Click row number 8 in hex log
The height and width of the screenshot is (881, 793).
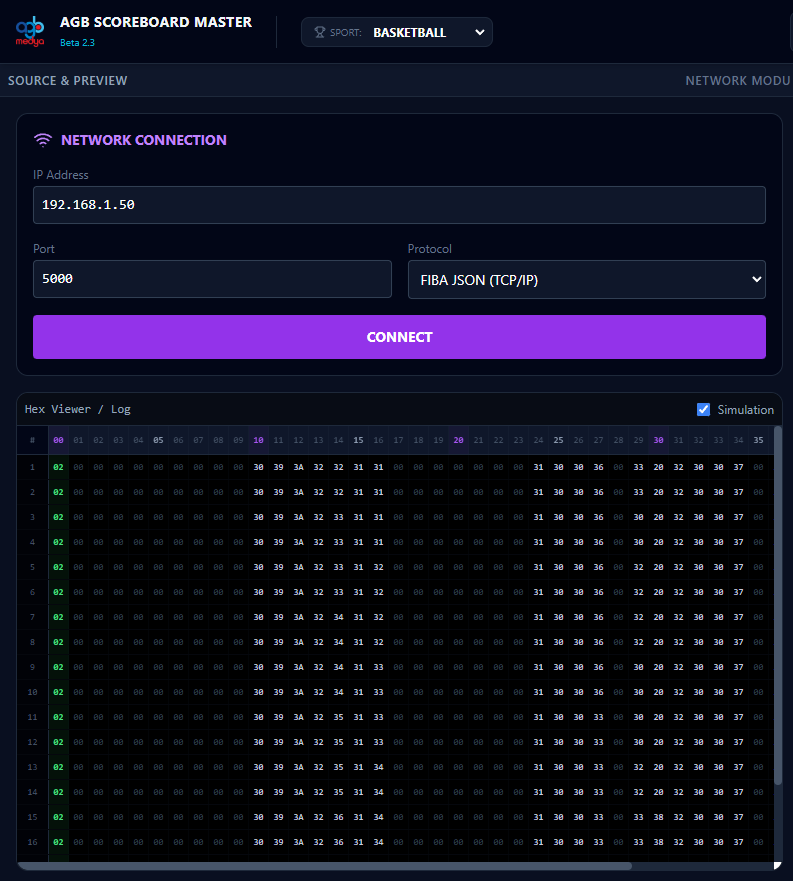click(x=32, y=642)
